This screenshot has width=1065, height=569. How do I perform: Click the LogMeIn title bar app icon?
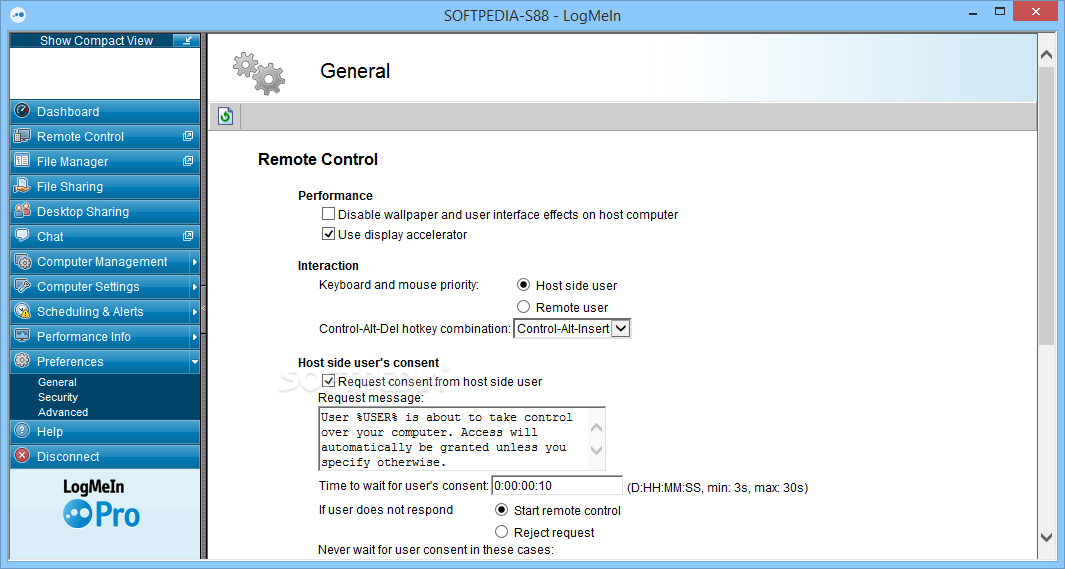coord(18,14)
